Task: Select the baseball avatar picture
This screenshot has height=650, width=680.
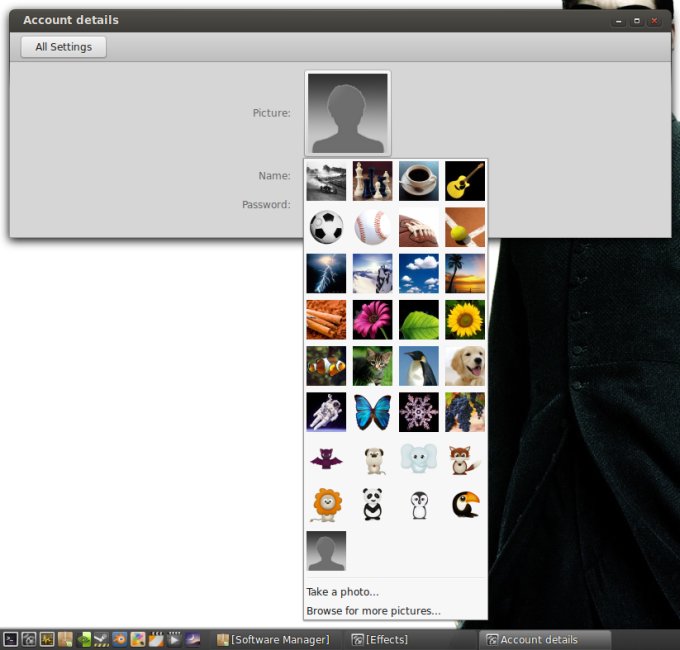Action: (x=373, y=227)
